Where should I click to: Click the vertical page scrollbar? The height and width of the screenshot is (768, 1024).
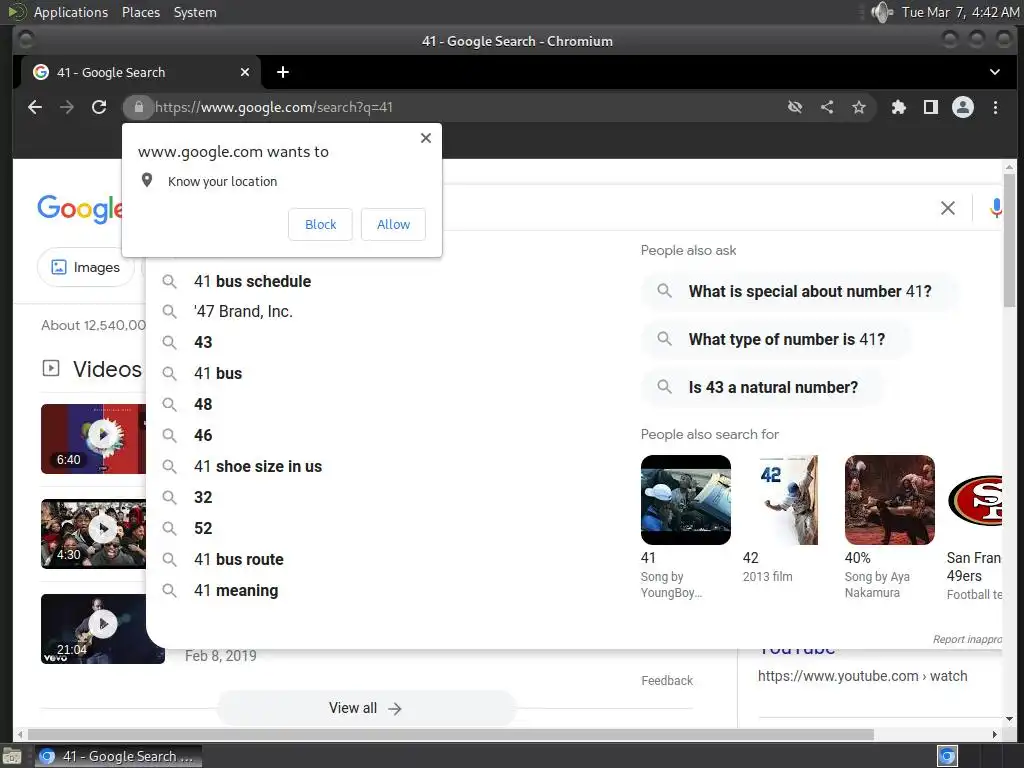click(1009, 242)
